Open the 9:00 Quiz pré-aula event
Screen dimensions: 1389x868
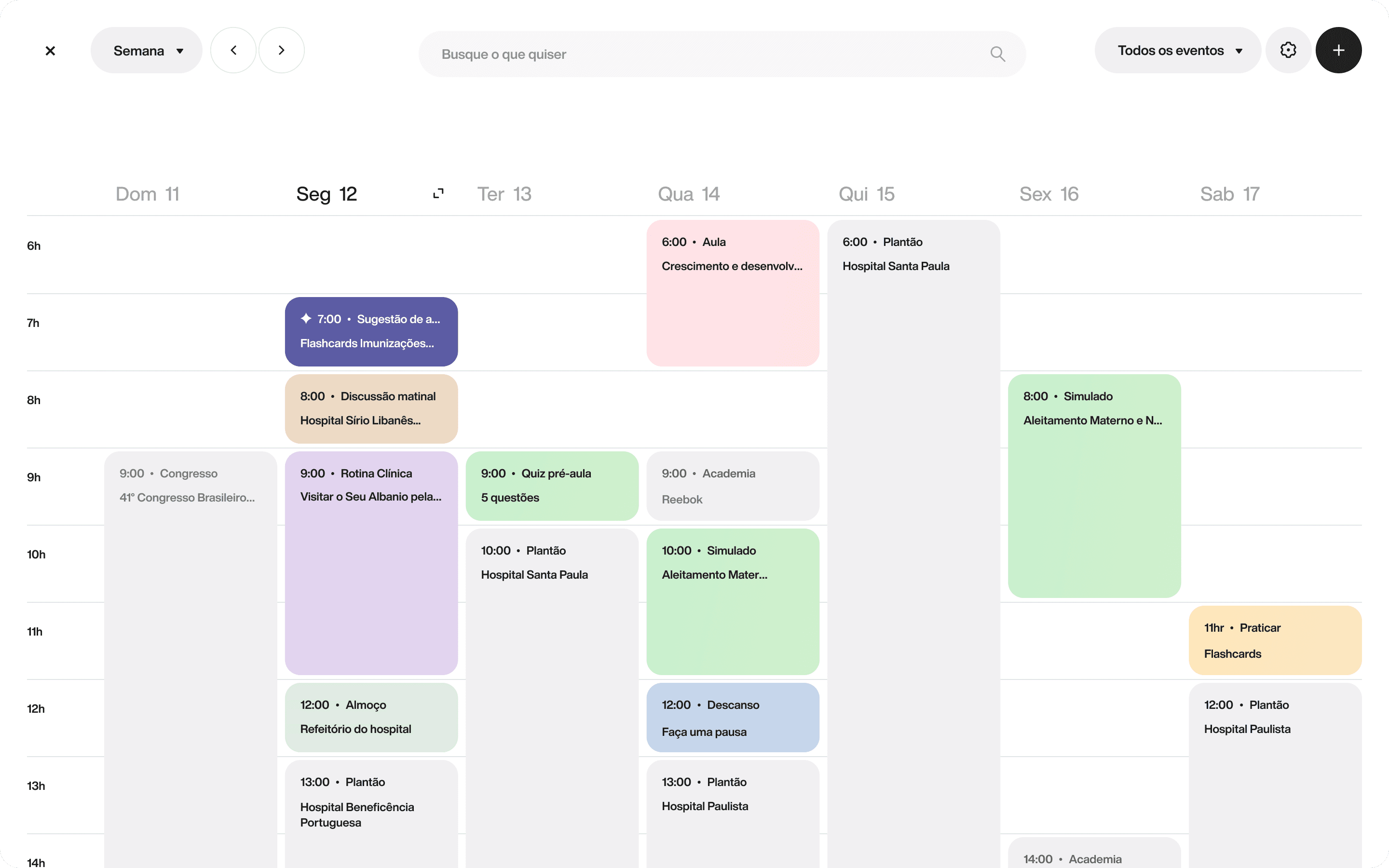pos(552,486)
